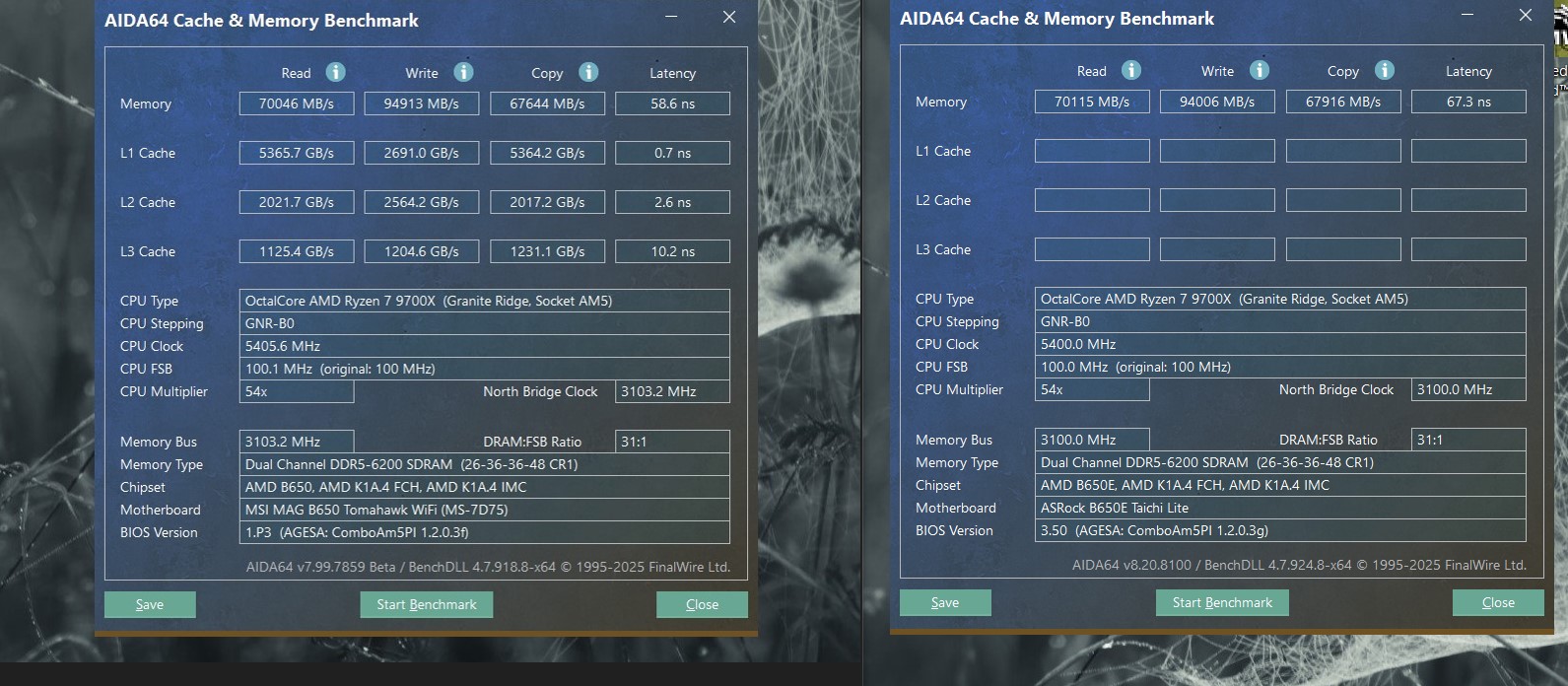Click CPU FSB value 100.1 MHz
1568x686 pixels.
pos(484,369)
